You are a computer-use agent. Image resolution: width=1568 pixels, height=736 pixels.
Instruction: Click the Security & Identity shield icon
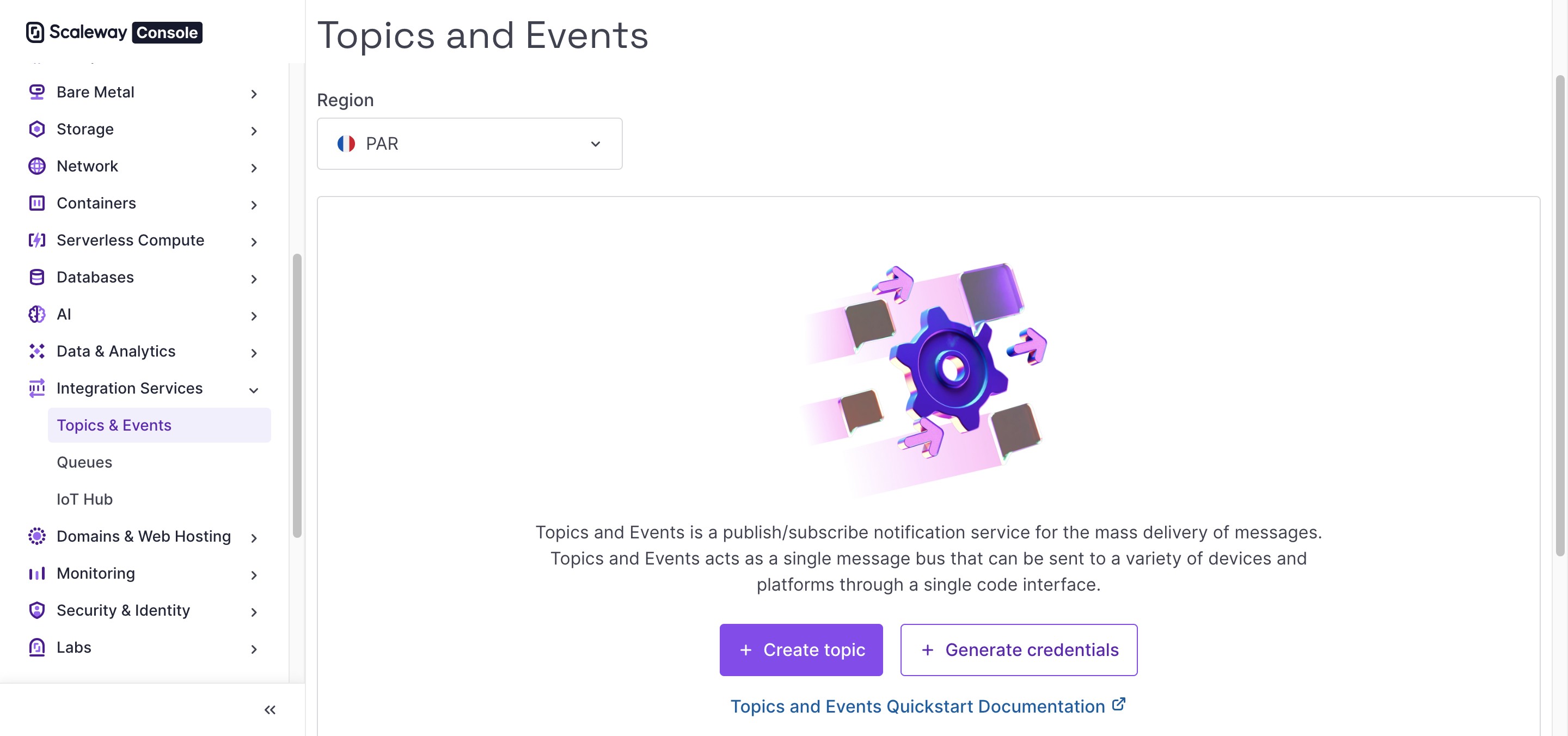click(x=36, y=610)
